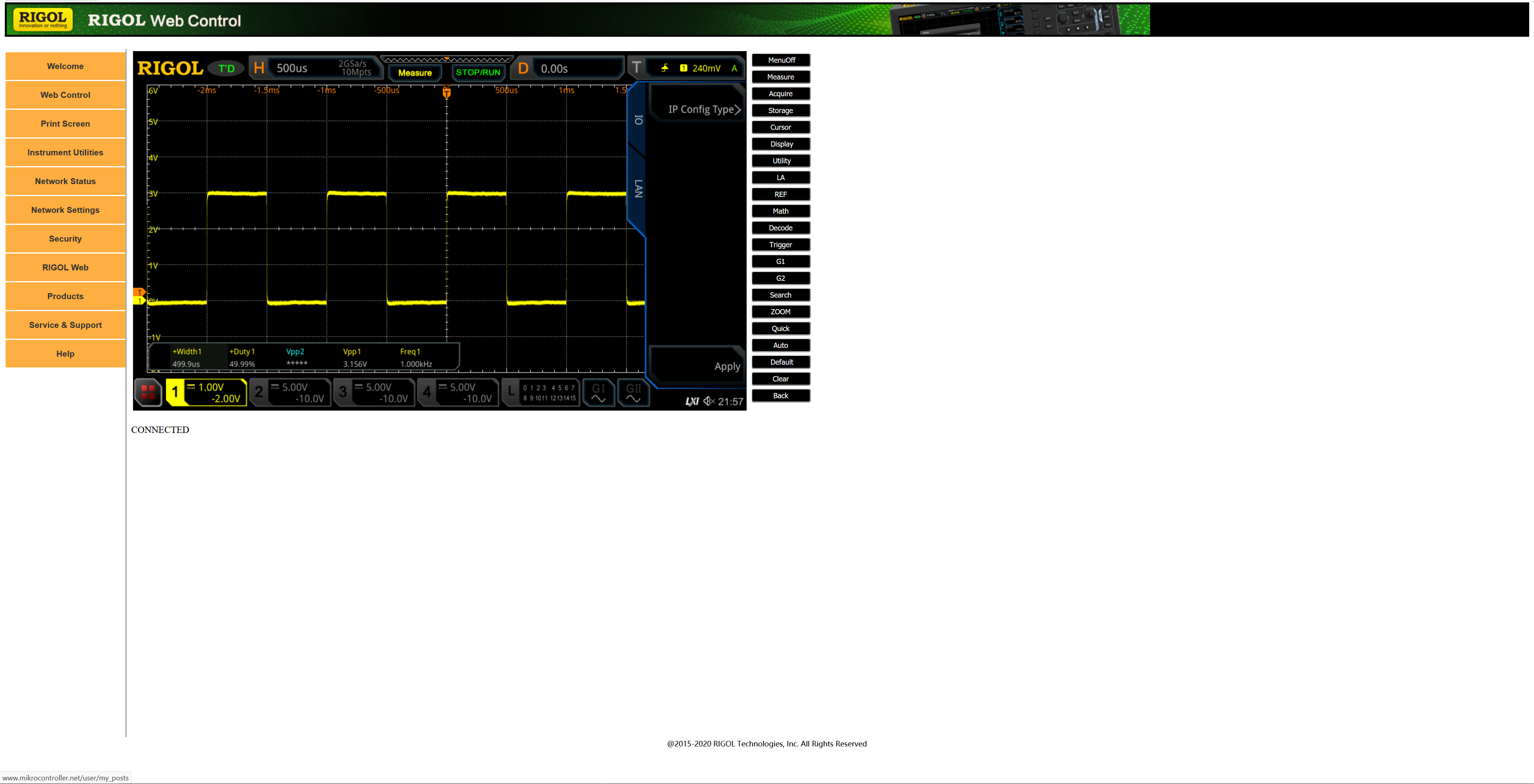Click the Back virtual key
This screenshot has width=1534, height=784.
tap(781, 395)
